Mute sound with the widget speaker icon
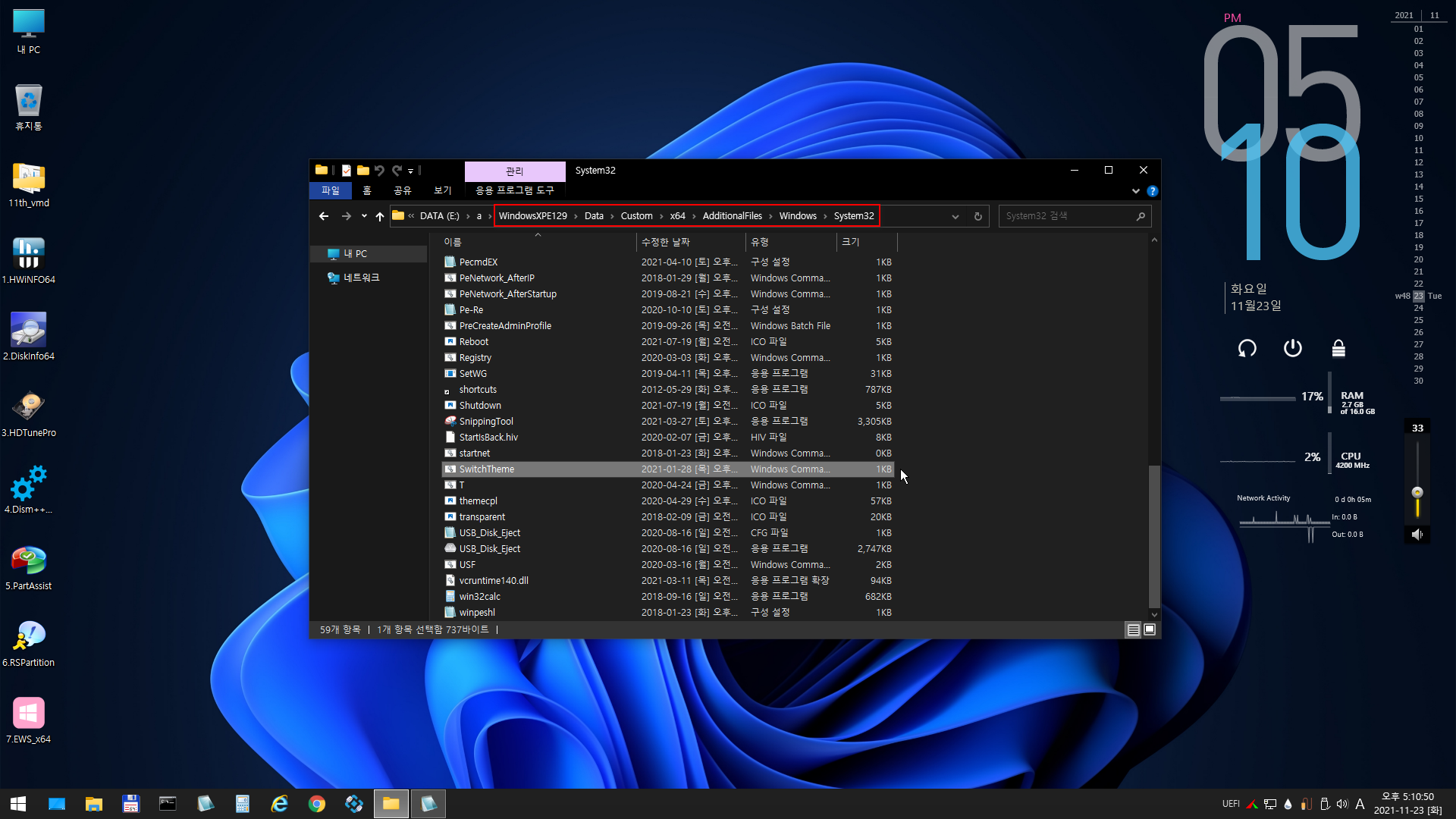Screen dimensions: 1456x819 pos(1417,535)
